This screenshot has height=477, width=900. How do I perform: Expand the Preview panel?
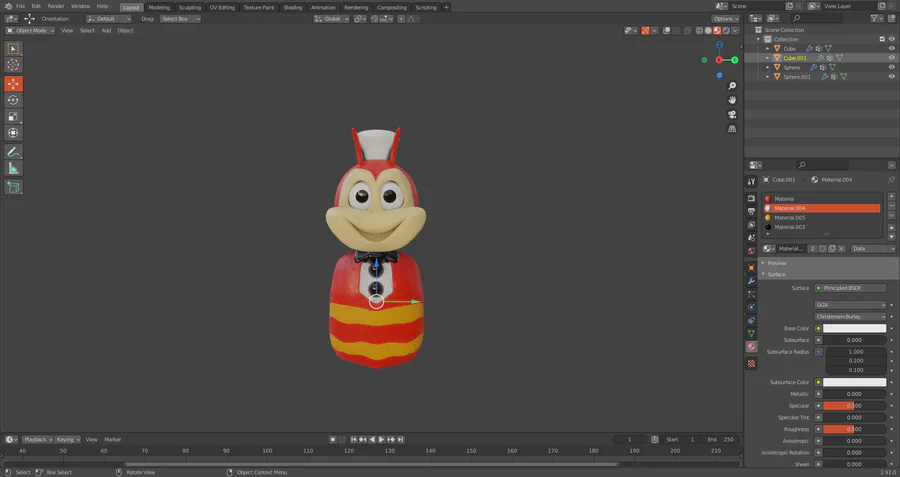tap(777, 263)
